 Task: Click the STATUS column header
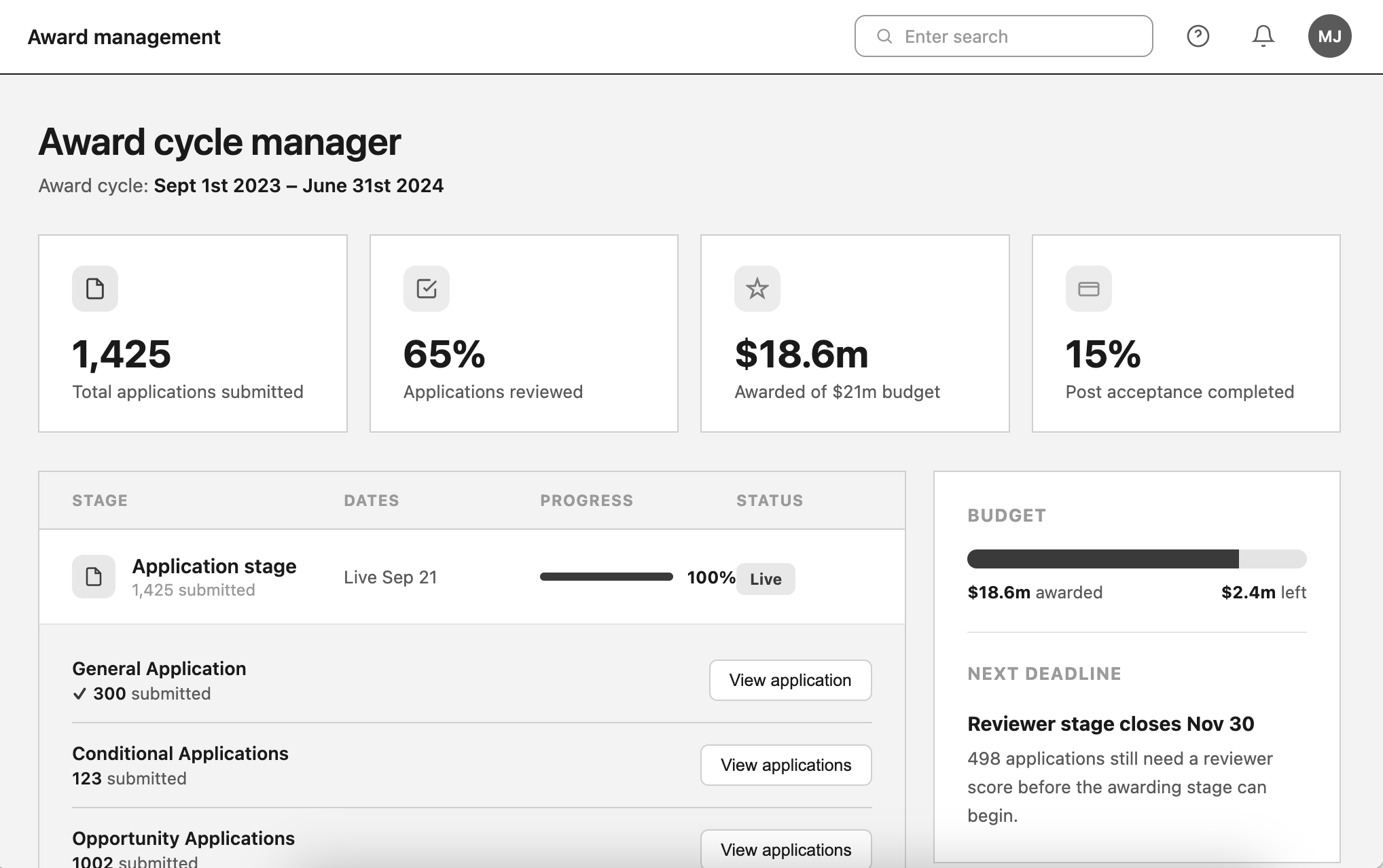coord(770,501)
